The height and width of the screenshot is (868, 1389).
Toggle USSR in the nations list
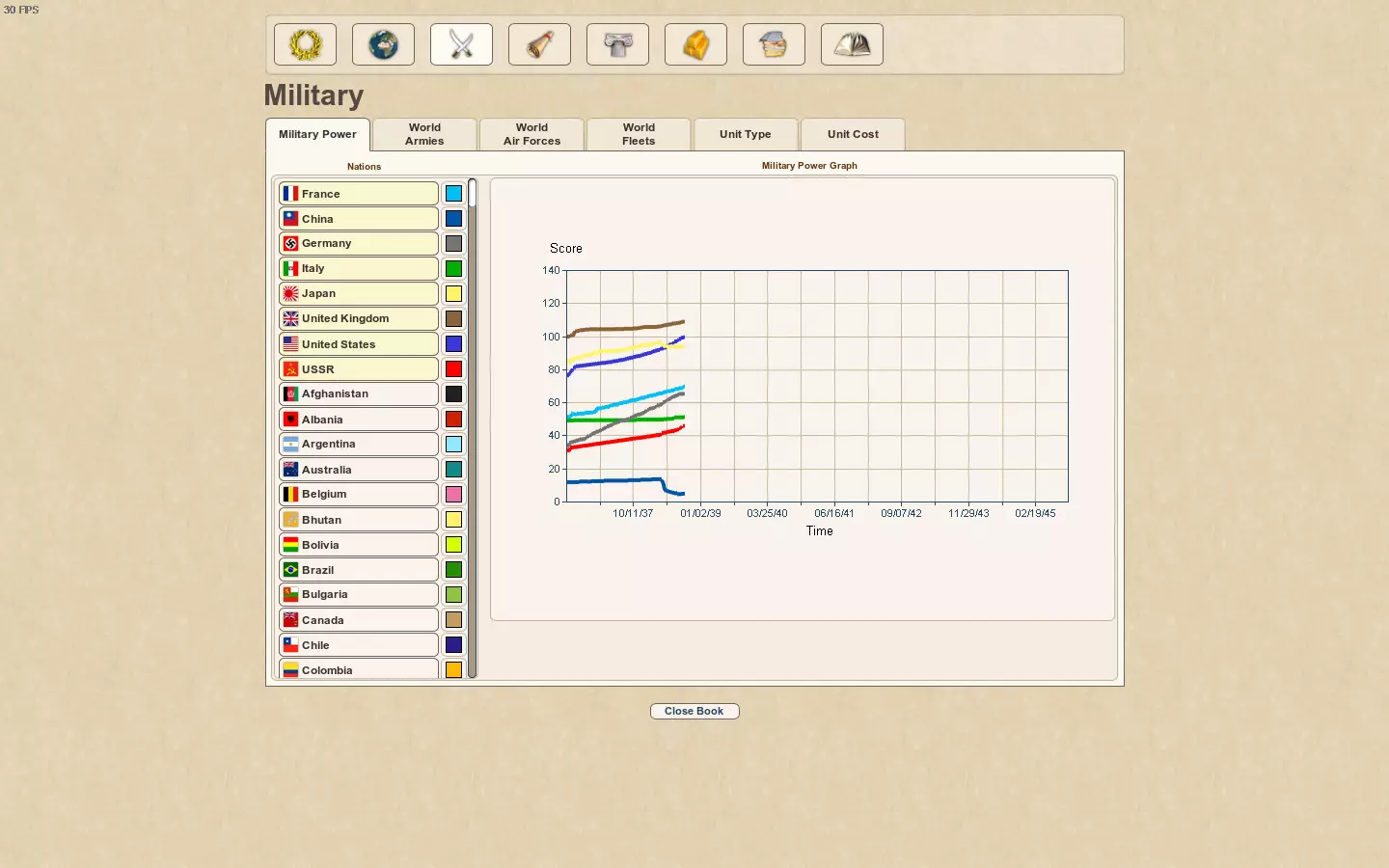pyautogui.click(x=359, y=369)
